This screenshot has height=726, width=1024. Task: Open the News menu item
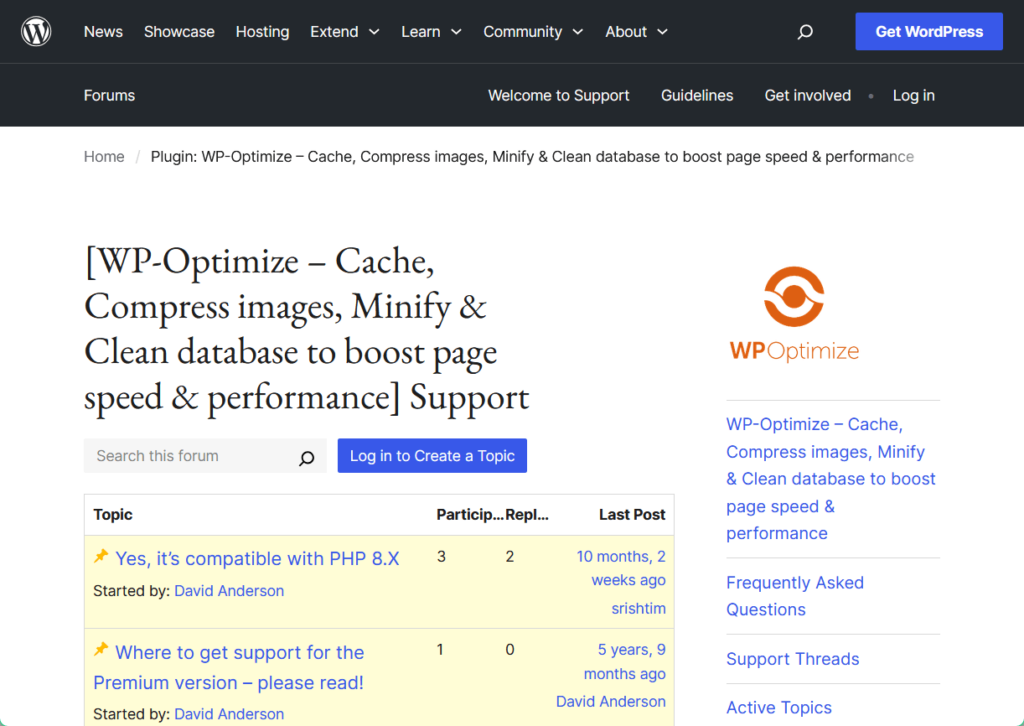tap(103, 31)
